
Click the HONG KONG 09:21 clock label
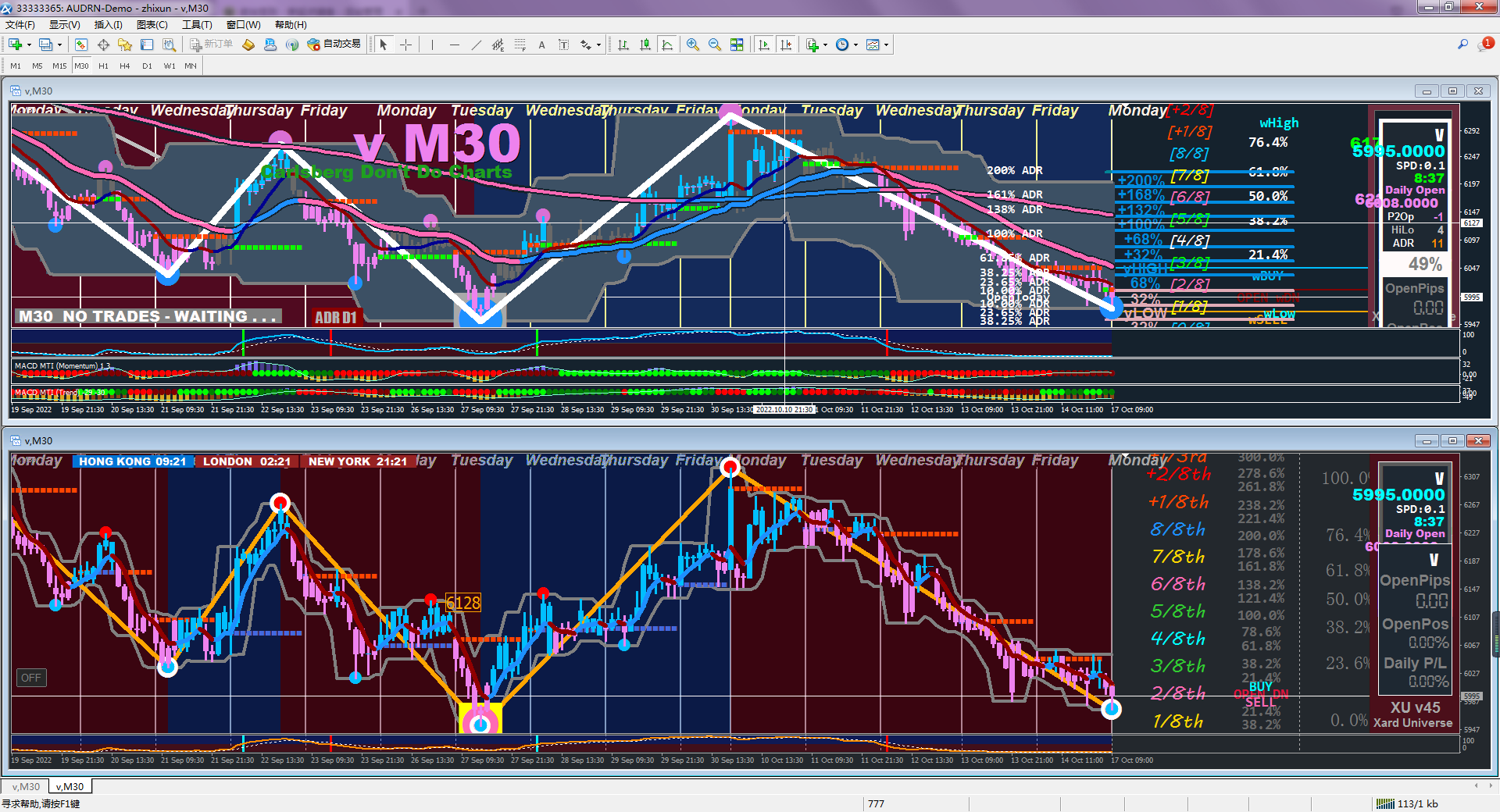pos(133,461)
